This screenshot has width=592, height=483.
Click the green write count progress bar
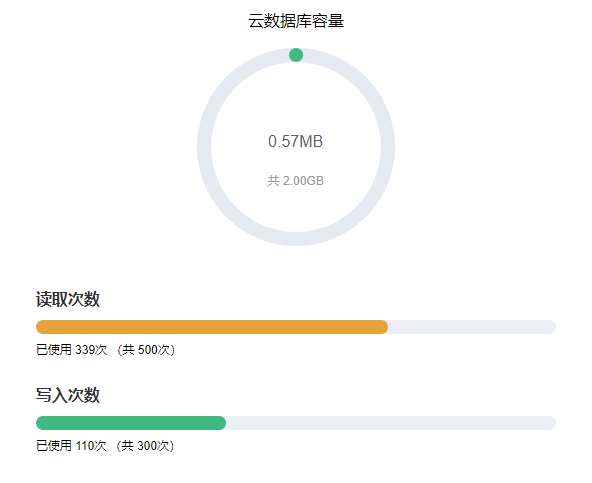[131, 423]
